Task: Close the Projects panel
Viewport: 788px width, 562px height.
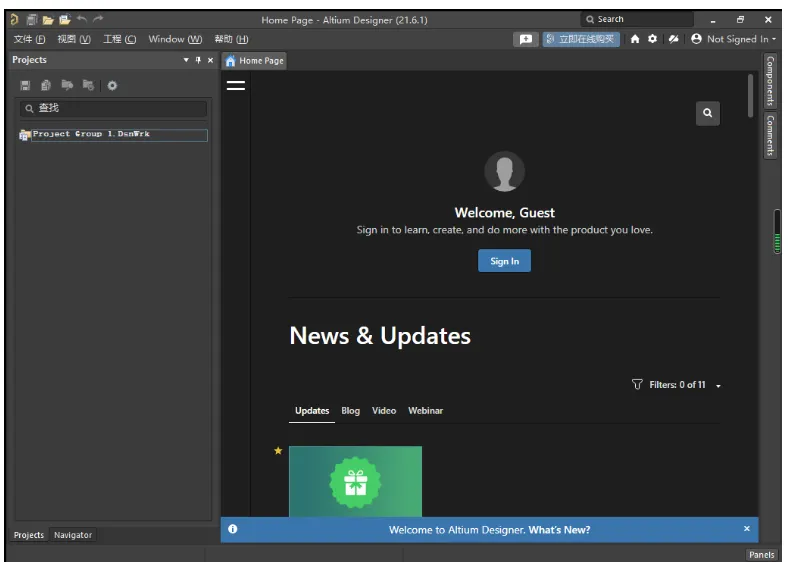Action: [211, 60]
